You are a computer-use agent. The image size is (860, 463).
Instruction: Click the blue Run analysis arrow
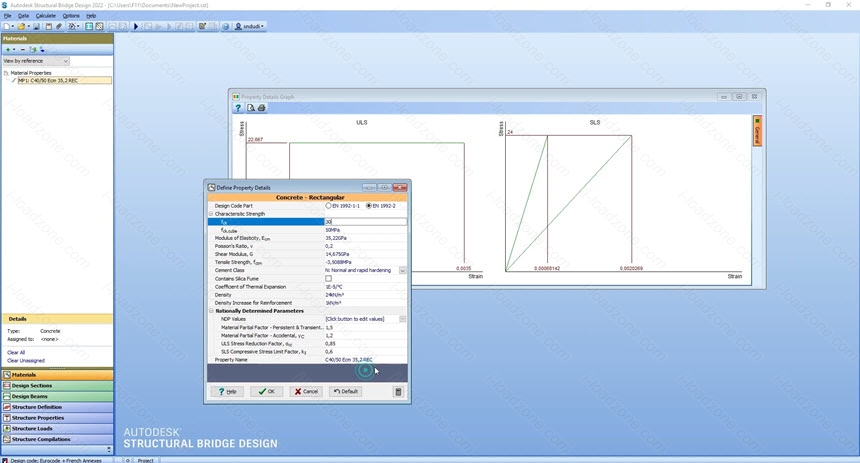(x=136, y=26)
